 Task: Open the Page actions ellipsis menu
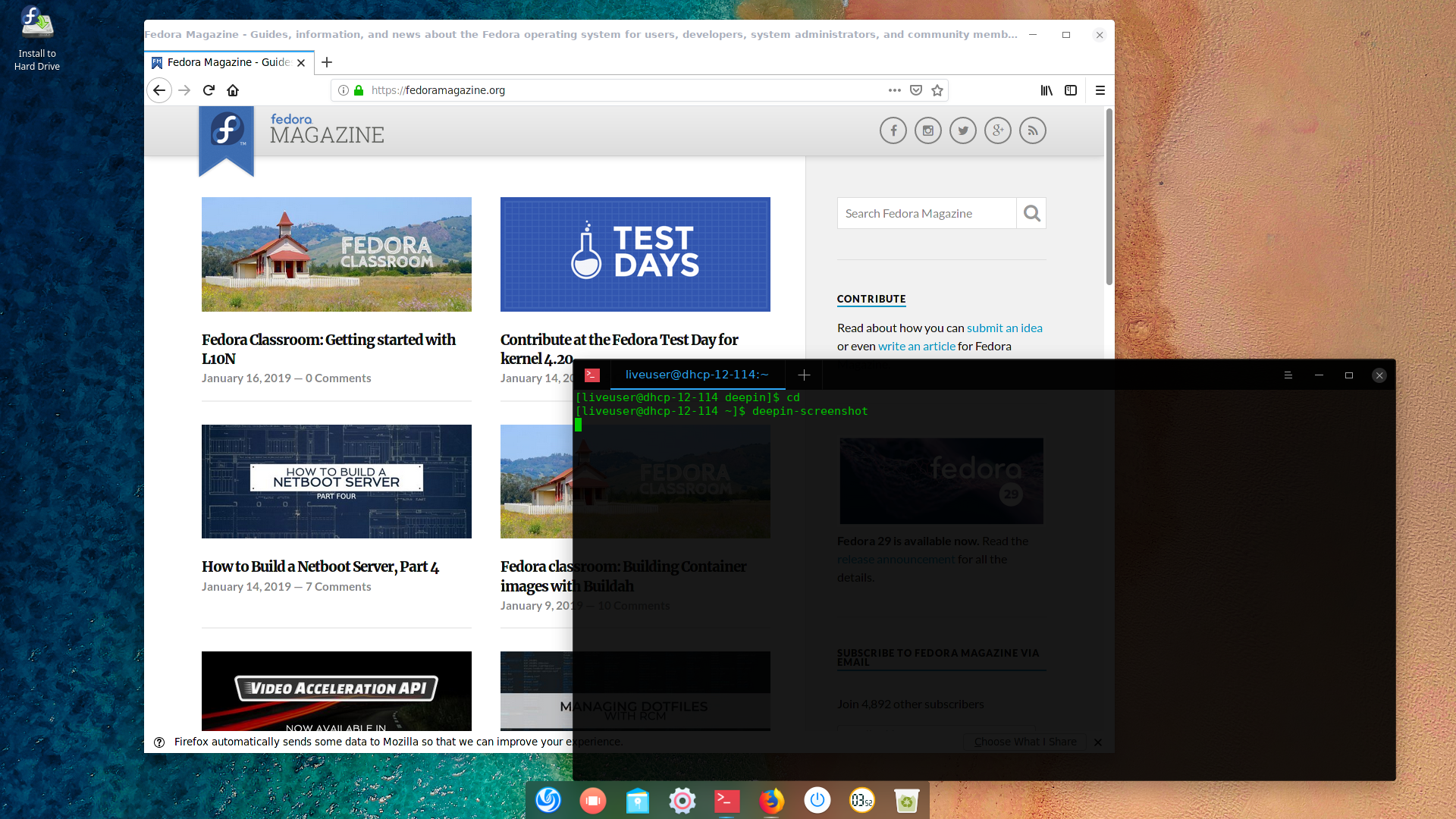click(x=894, y=90)
